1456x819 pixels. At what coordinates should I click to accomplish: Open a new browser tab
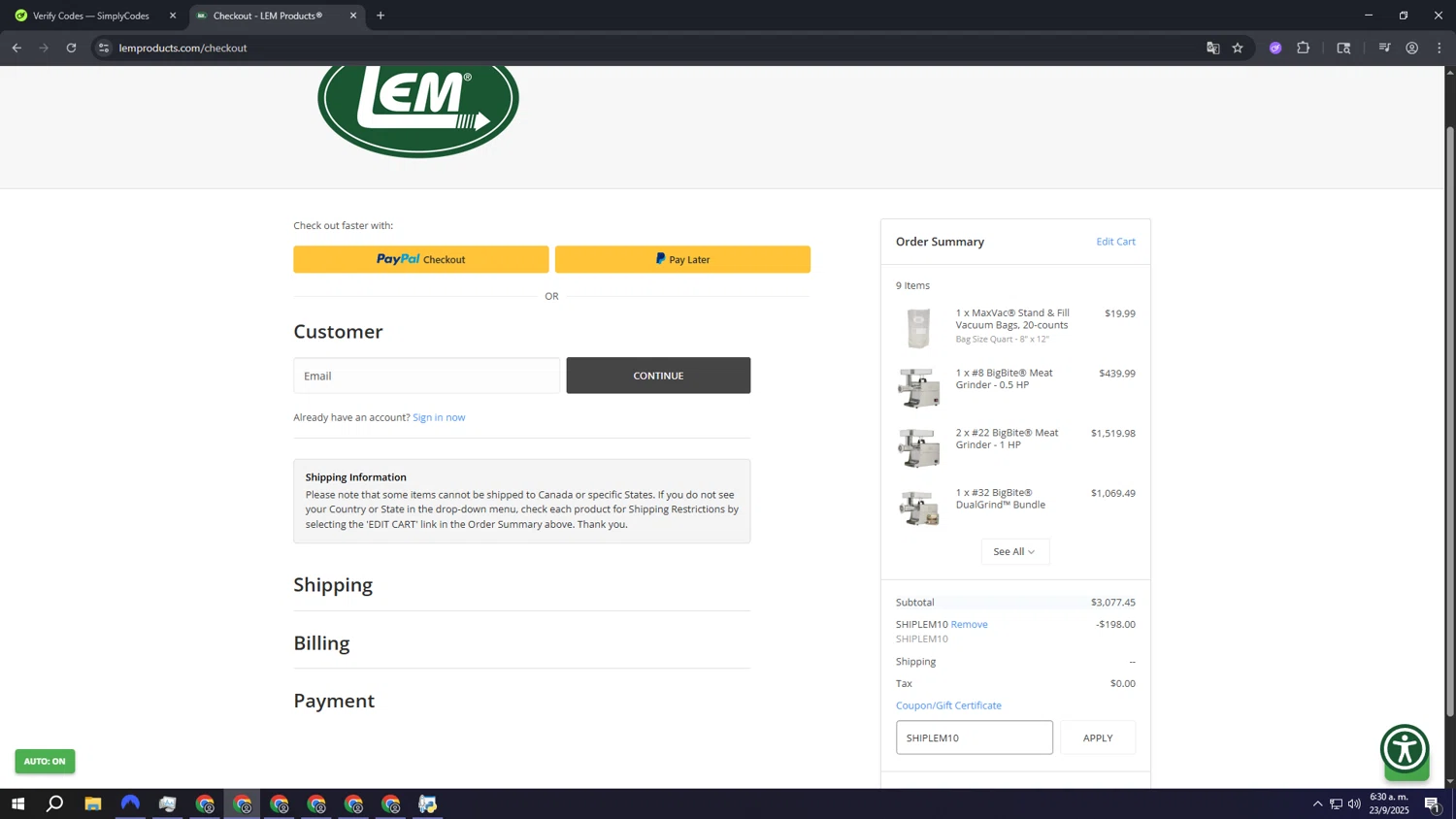[381, 16]
